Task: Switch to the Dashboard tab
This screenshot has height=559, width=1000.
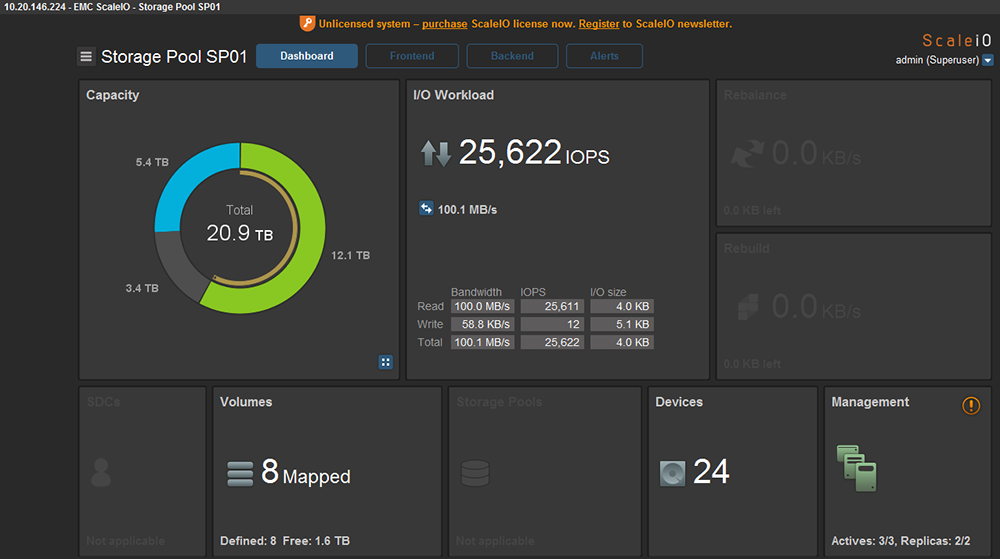Action: 307,56
